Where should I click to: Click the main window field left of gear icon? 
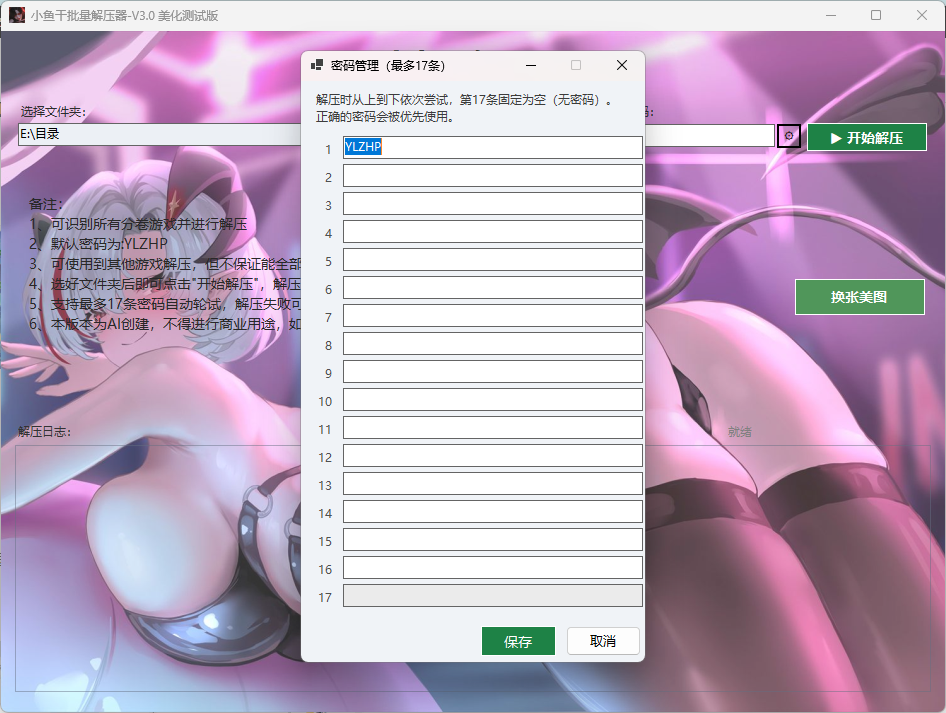pyautogui.click(x=710, y=135)
